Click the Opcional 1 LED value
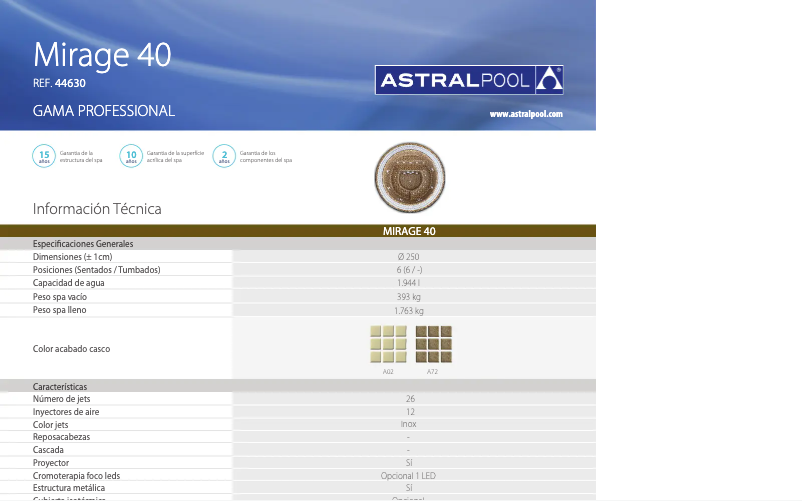The height and width of the screenshot is (501, 802). click(408, 476)
